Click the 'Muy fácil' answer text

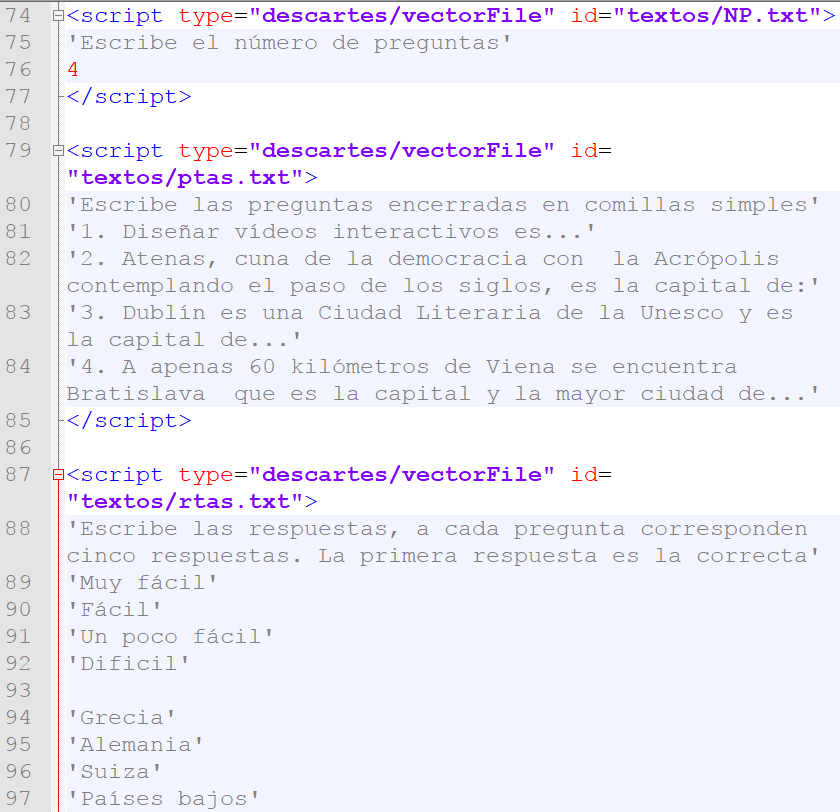(x=142, y=583)
